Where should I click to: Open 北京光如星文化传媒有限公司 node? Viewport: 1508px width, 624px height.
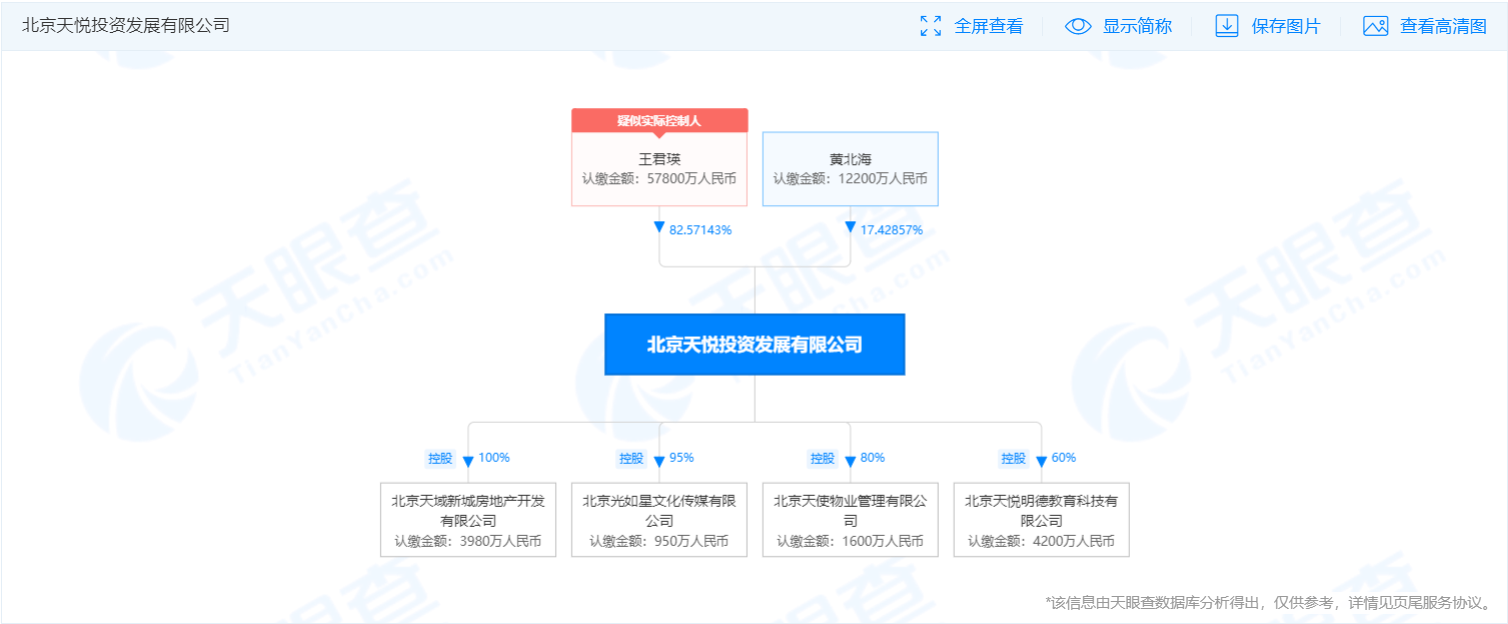(658, 519)
